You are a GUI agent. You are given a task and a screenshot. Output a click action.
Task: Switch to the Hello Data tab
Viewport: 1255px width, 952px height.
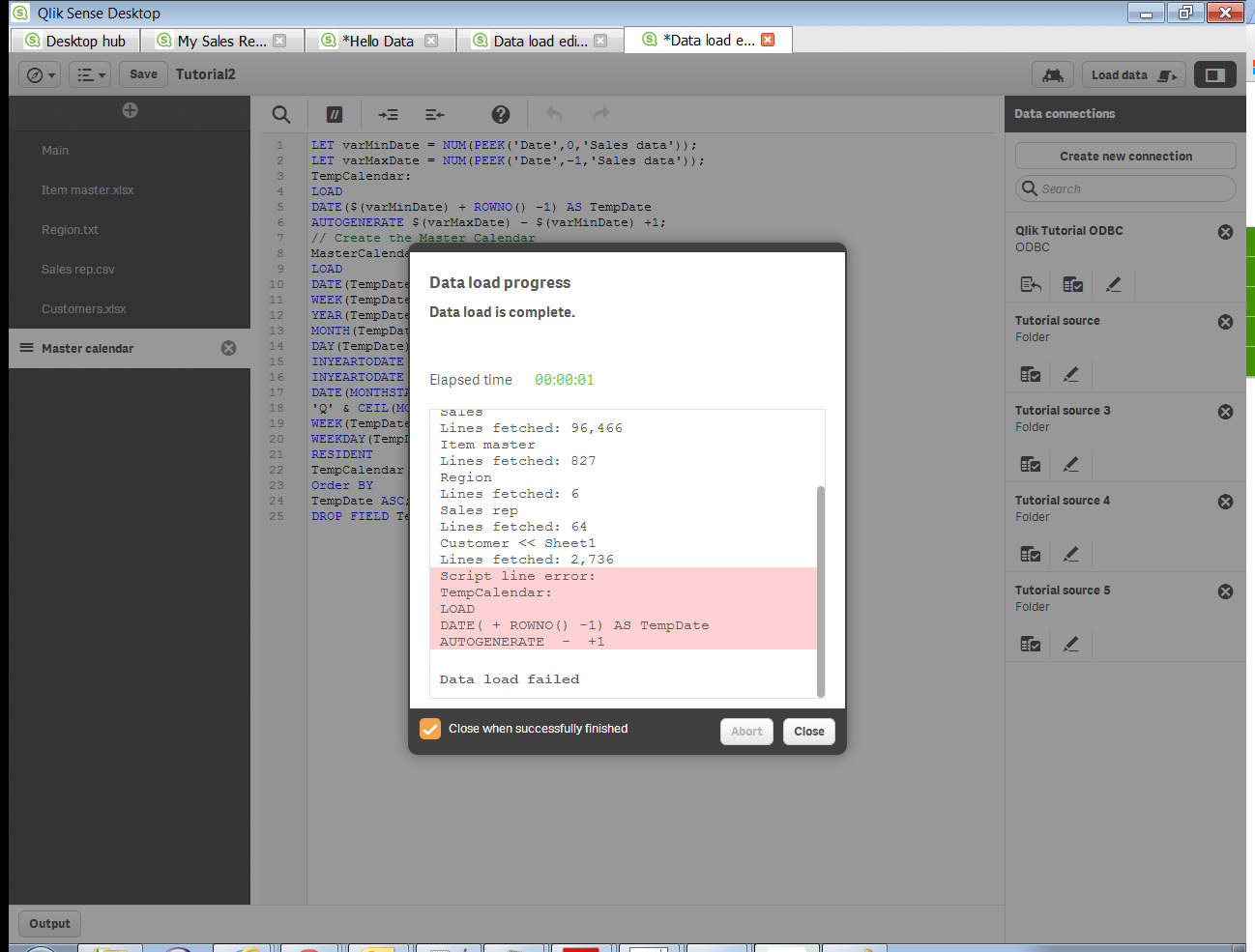pyautogui.click(x=377, y=41)
